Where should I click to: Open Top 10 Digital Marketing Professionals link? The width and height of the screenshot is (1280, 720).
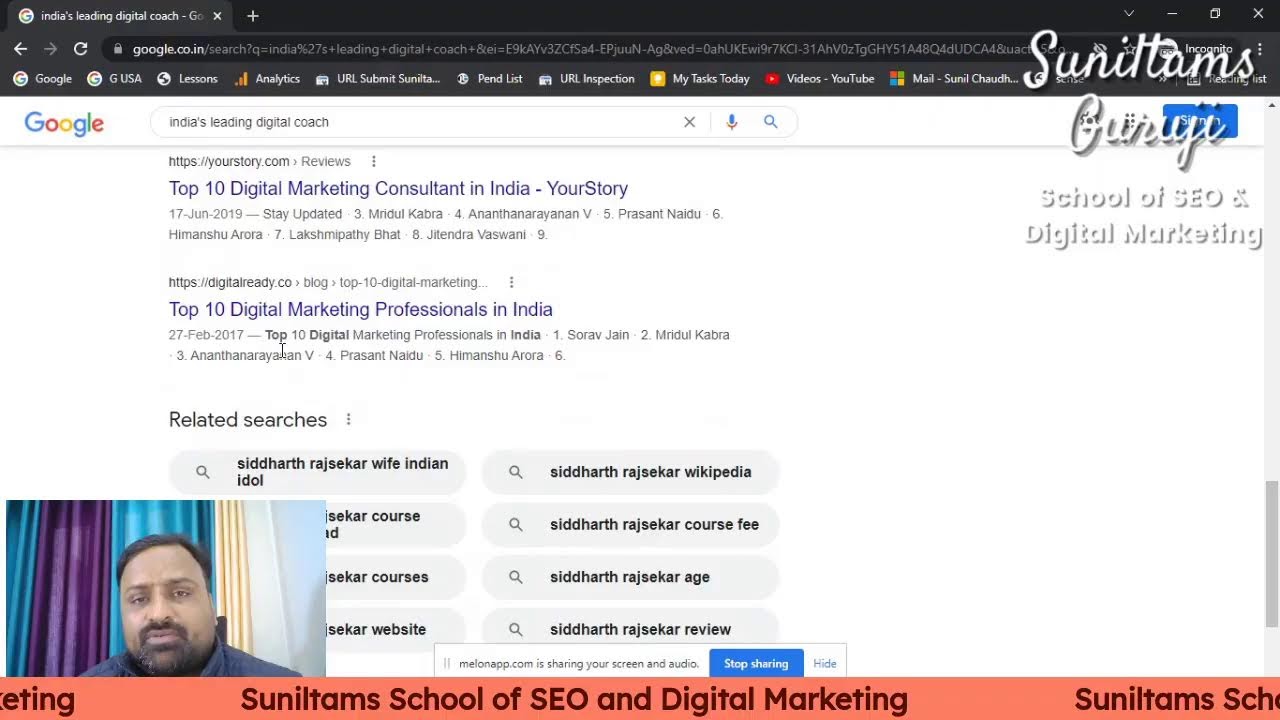[x=360, y=309]
